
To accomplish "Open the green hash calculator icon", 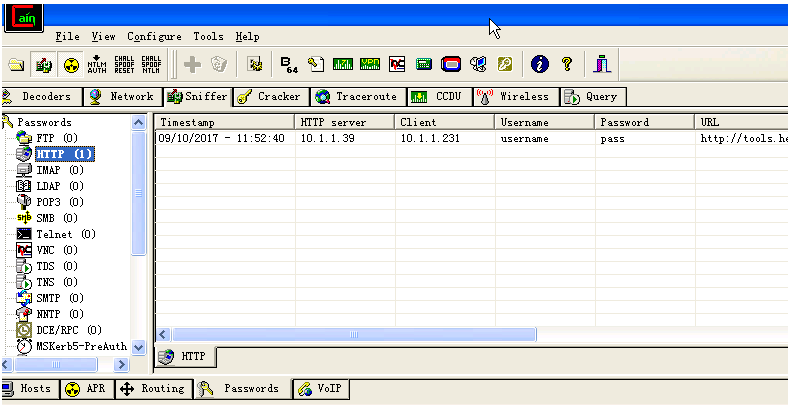I will click(x=424, y=64).
